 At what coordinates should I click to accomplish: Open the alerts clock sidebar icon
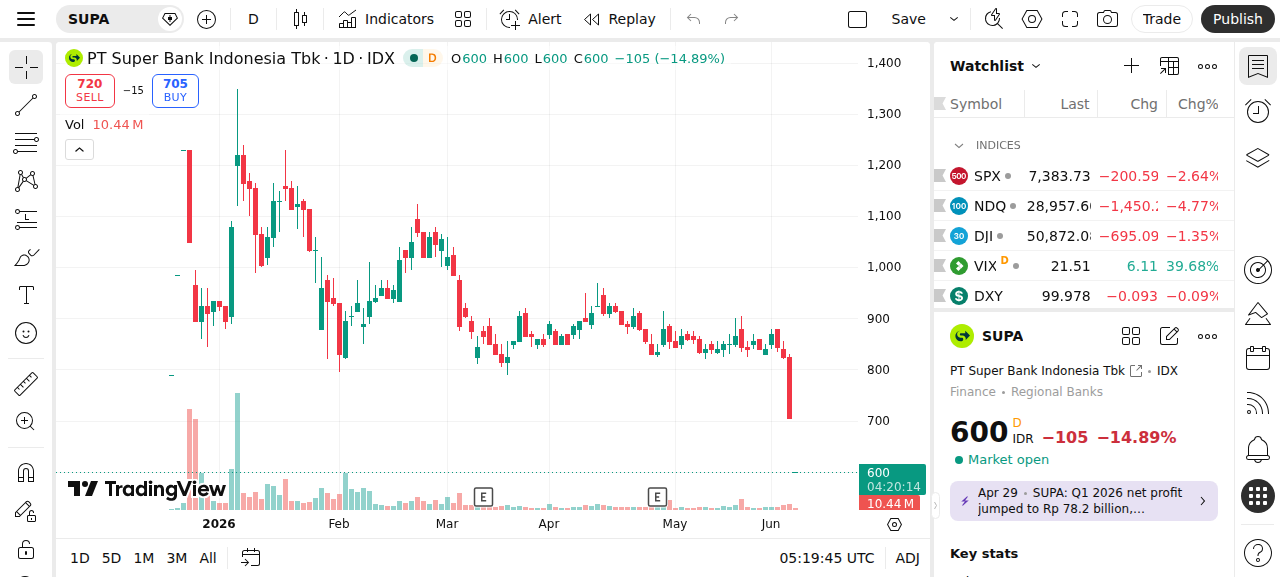point(1258,111)
